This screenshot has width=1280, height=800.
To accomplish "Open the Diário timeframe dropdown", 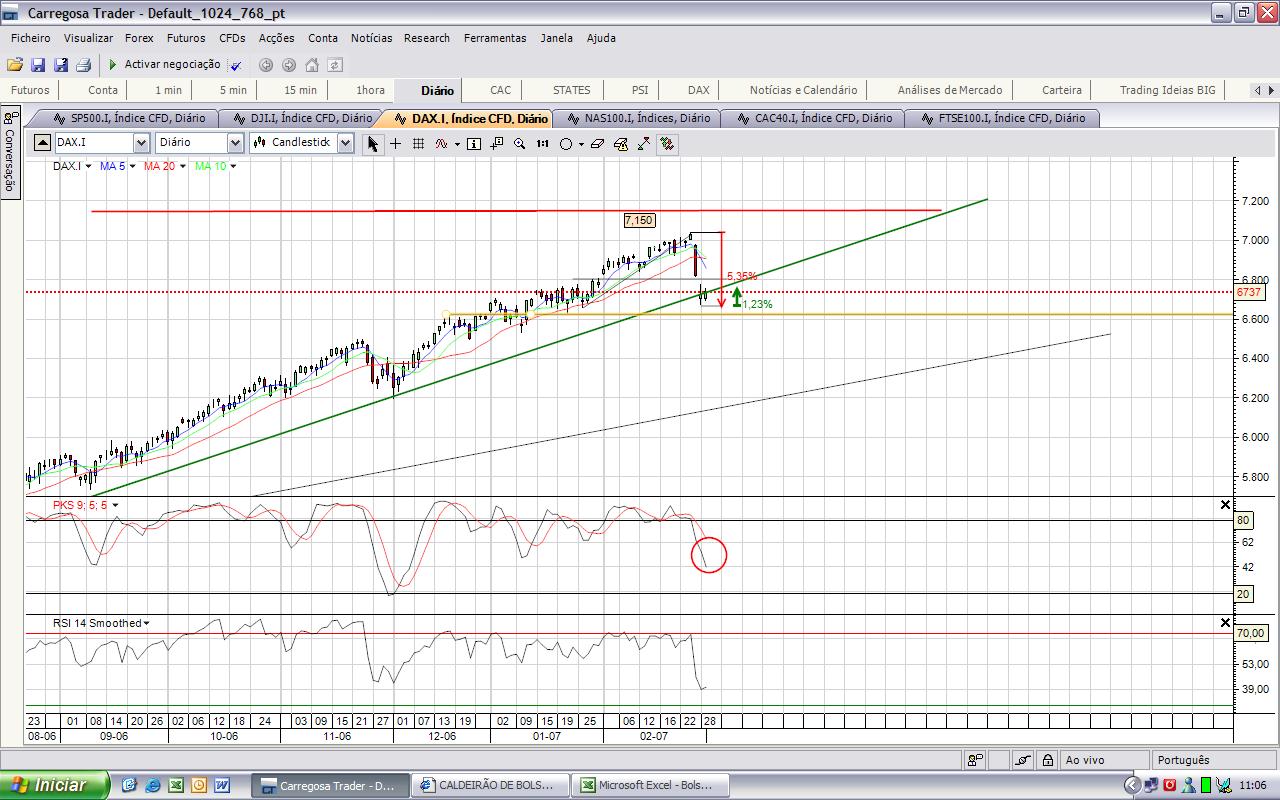I will pyautogui.click(x=235, y=143).
